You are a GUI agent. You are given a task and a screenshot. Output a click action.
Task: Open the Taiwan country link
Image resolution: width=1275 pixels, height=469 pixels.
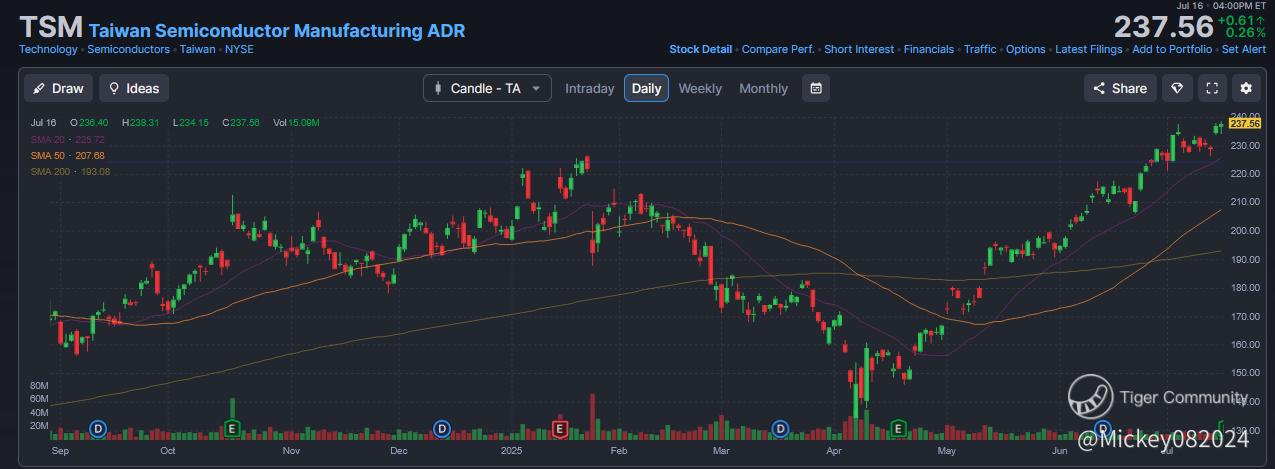pyautogui.click(x=197, y=49)
